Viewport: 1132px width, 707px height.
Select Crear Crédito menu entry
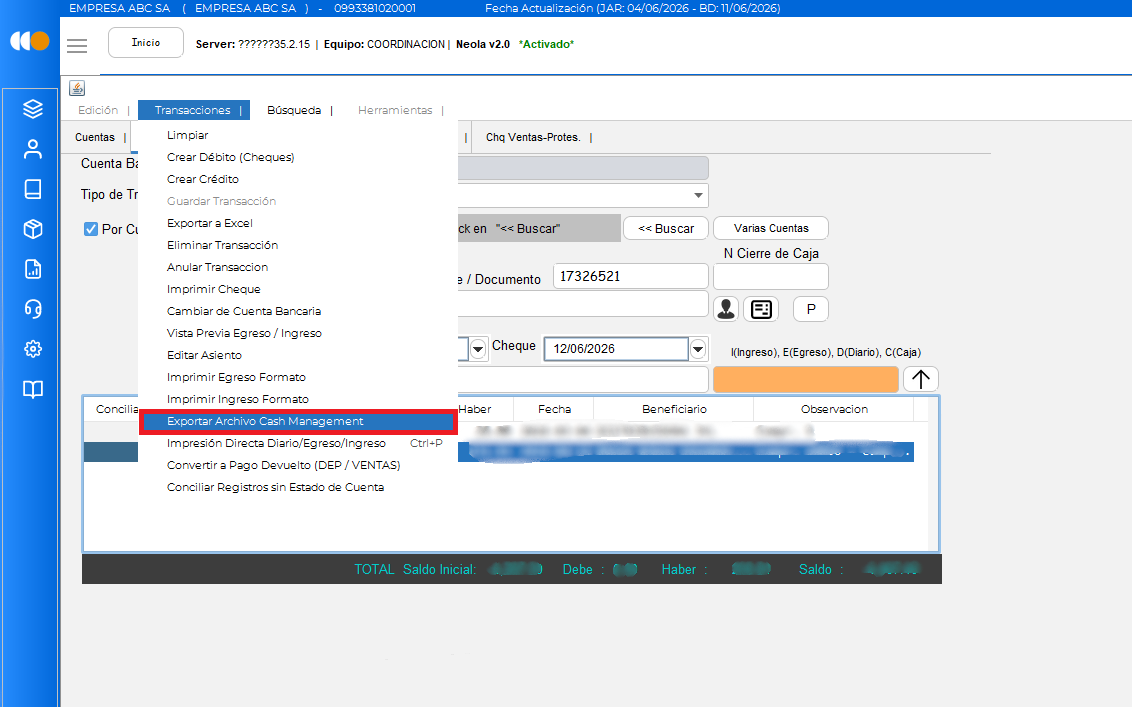click(297, 179)
